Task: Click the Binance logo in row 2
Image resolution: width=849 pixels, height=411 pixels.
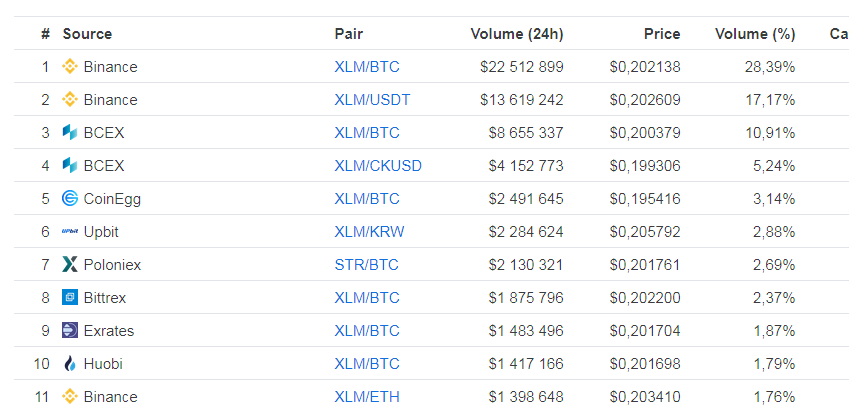Action: pyautogui.click(x=70, y=100)
